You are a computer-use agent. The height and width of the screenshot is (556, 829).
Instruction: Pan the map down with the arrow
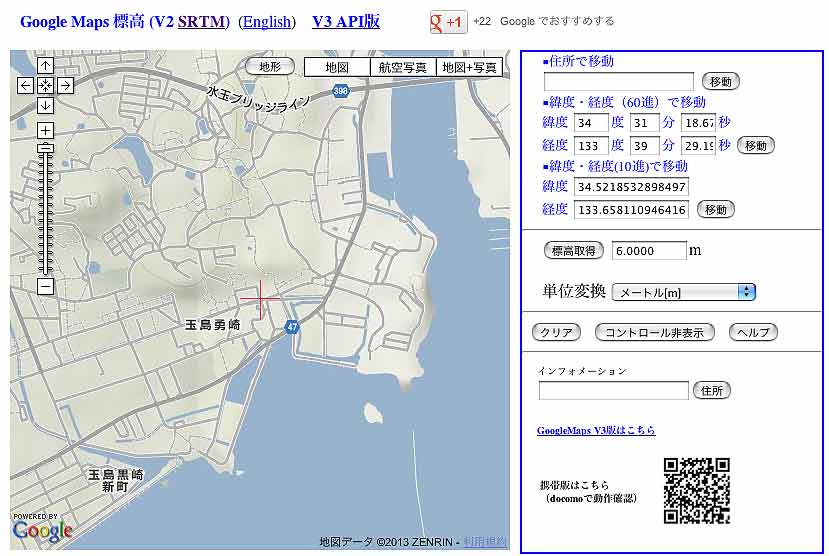point(45,105)
